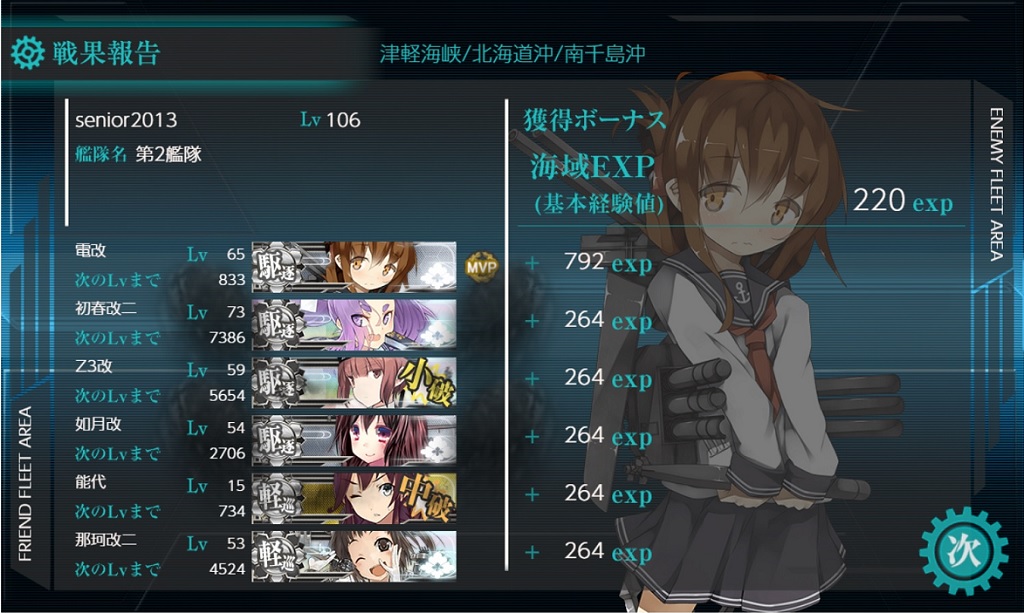
Task: Select 初春改二 ship banner portrait
Action: tap(354, 324)
